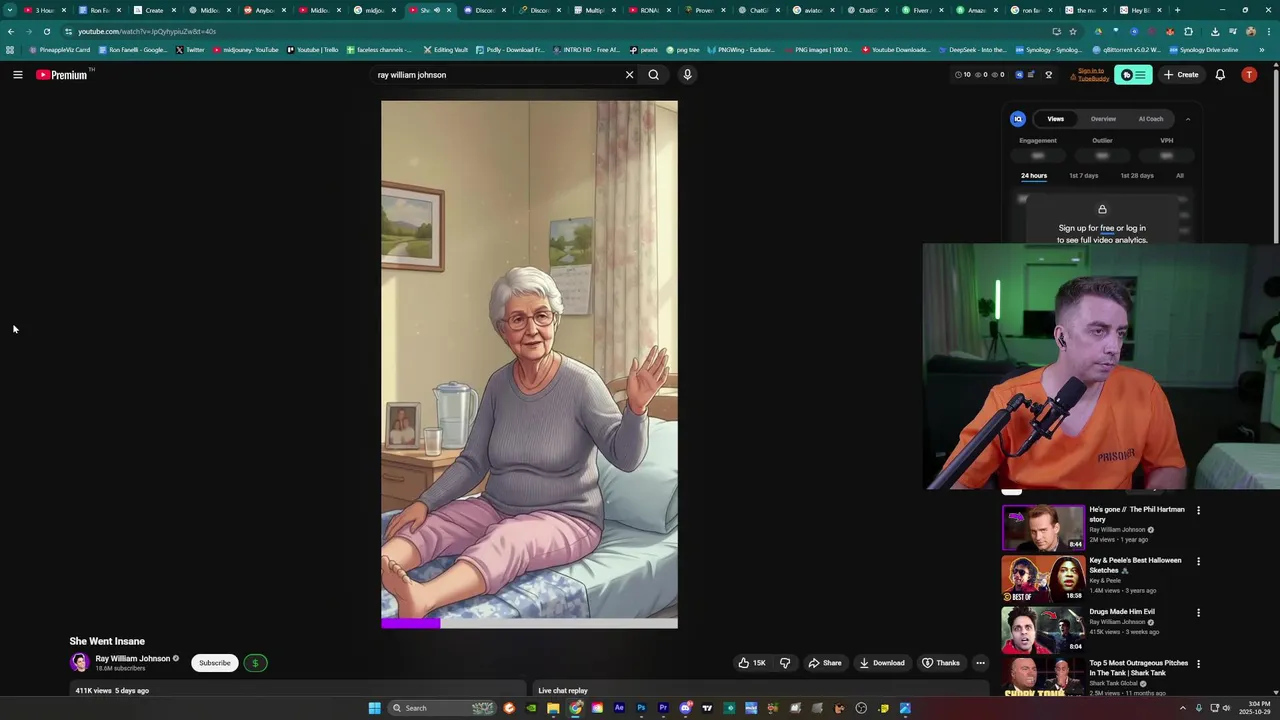Select the 1st 28 days time range
Image resolution: width=1280 pixels, height=720 pixels.
pyautogui.click(x=1137, y=176)
